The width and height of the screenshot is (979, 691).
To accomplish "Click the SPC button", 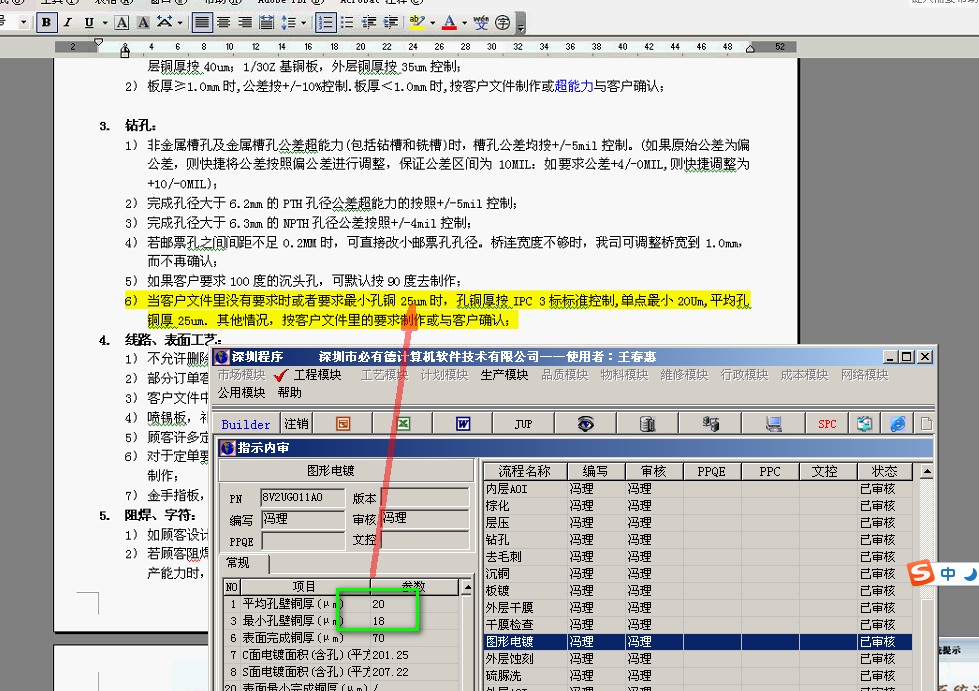I will click(x=827, y=424).
